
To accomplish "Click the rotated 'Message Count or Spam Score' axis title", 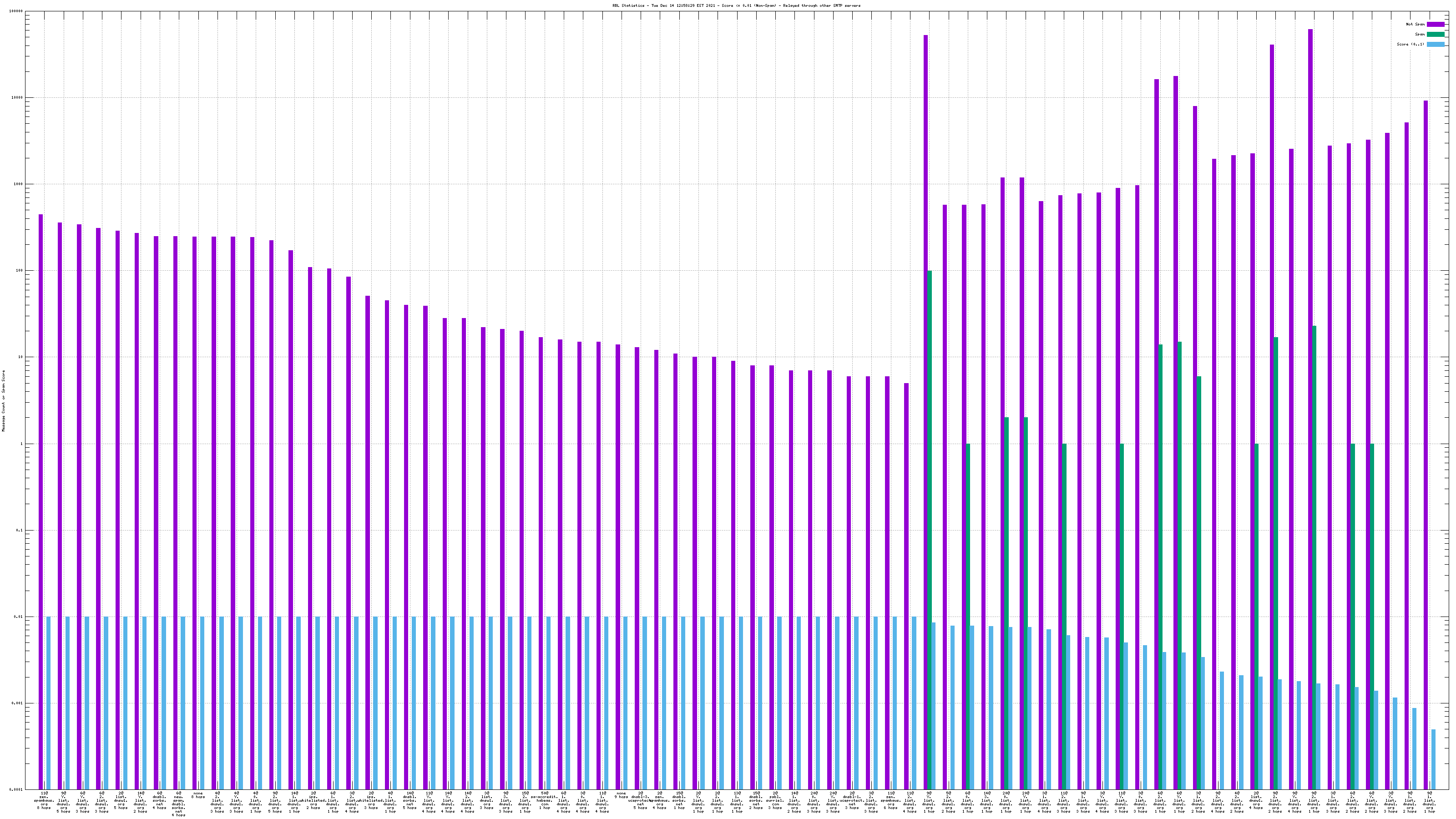I will tap(3, 400).
